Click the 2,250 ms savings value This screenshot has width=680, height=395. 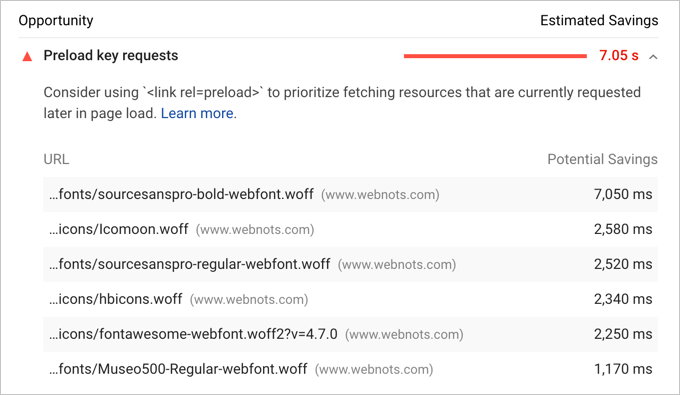623,334
